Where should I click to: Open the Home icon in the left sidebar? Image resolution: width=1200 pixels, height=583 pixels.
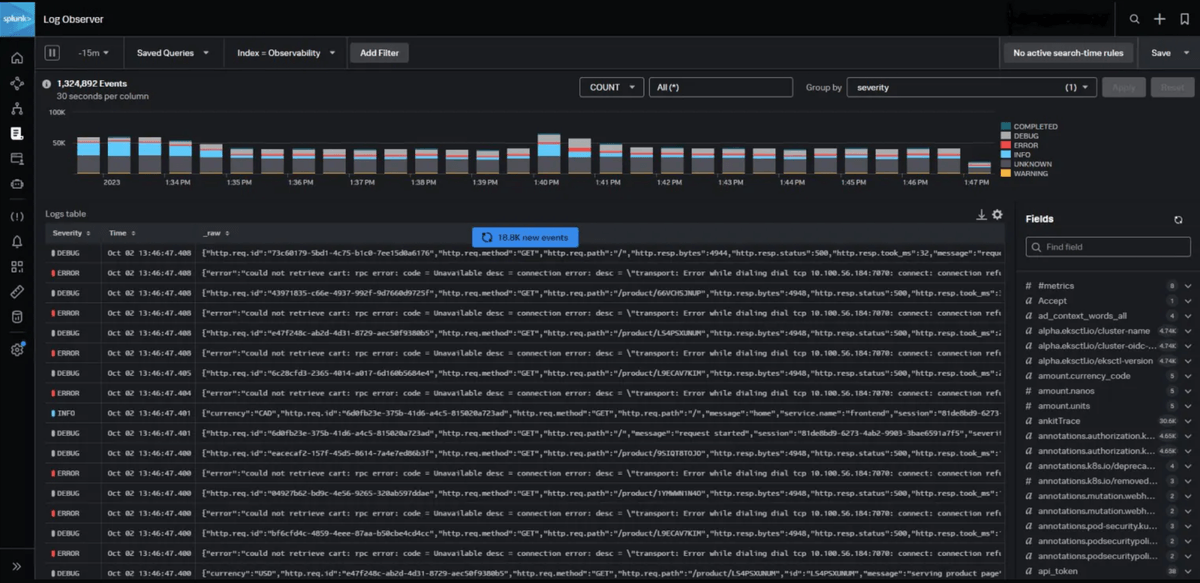(17, 58)
